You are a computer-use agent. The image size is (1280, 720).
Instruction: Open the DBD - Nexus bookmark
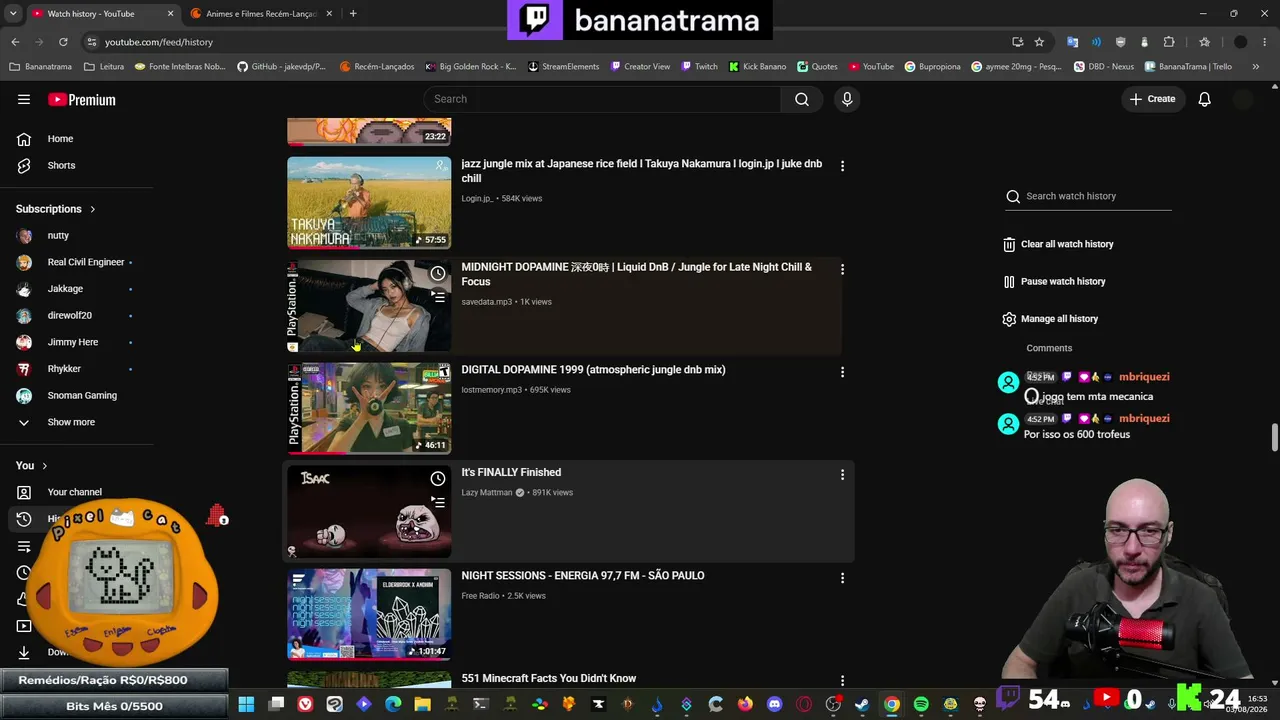click(x=1104, y=67)
